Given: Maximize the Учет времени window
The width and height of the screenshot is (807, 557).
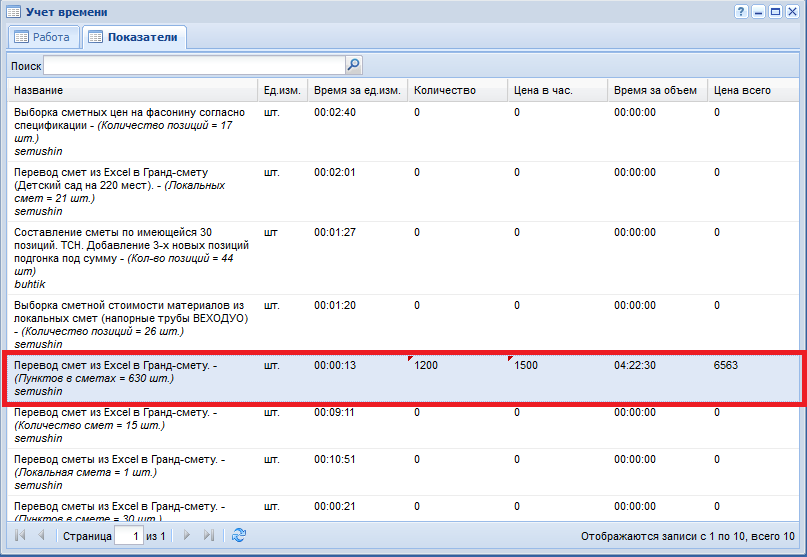Looking at the screenshot, I should [775, 11].
